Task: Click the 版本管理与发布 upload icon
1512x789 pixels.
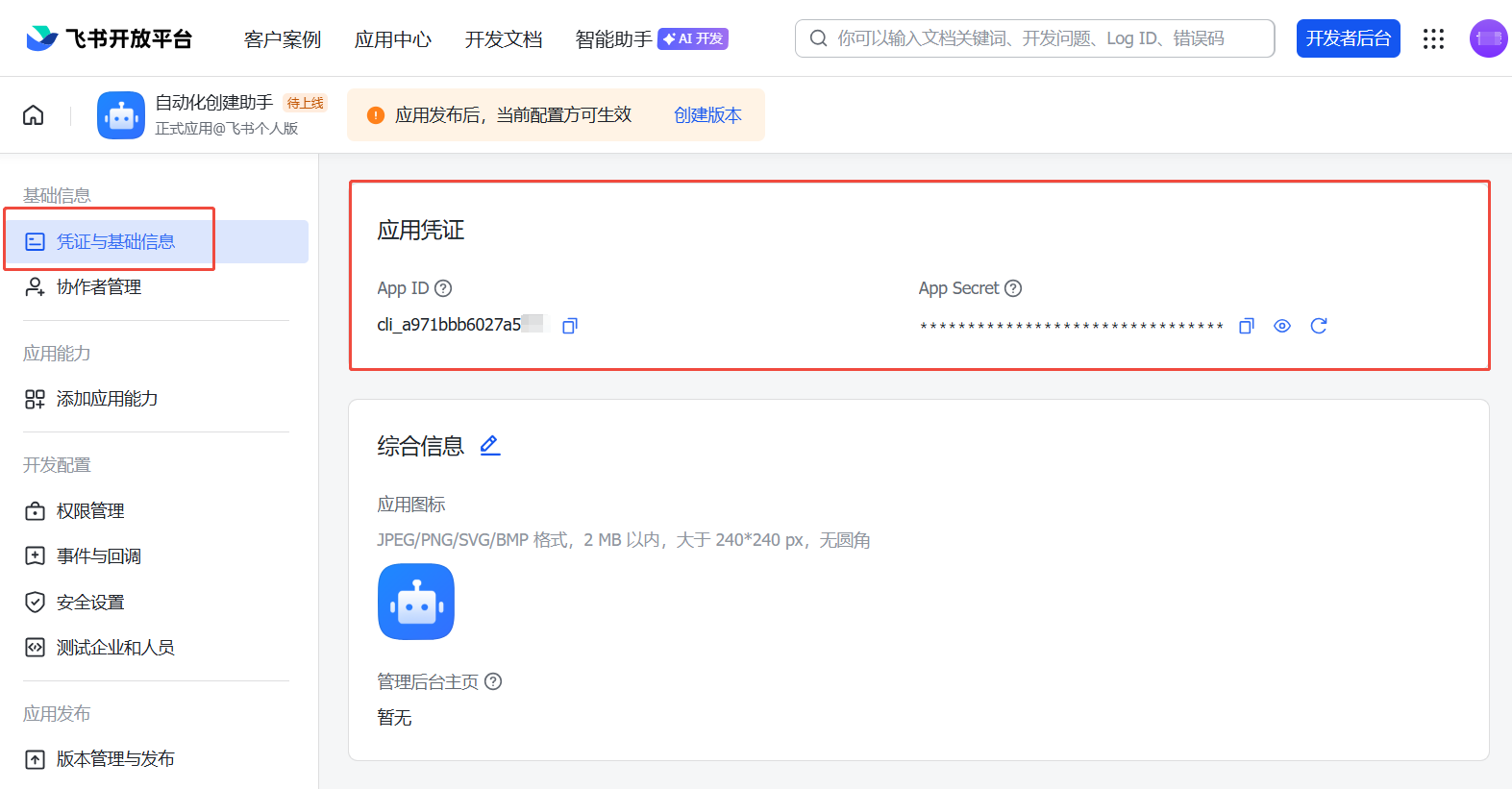Action: point(35,759)
